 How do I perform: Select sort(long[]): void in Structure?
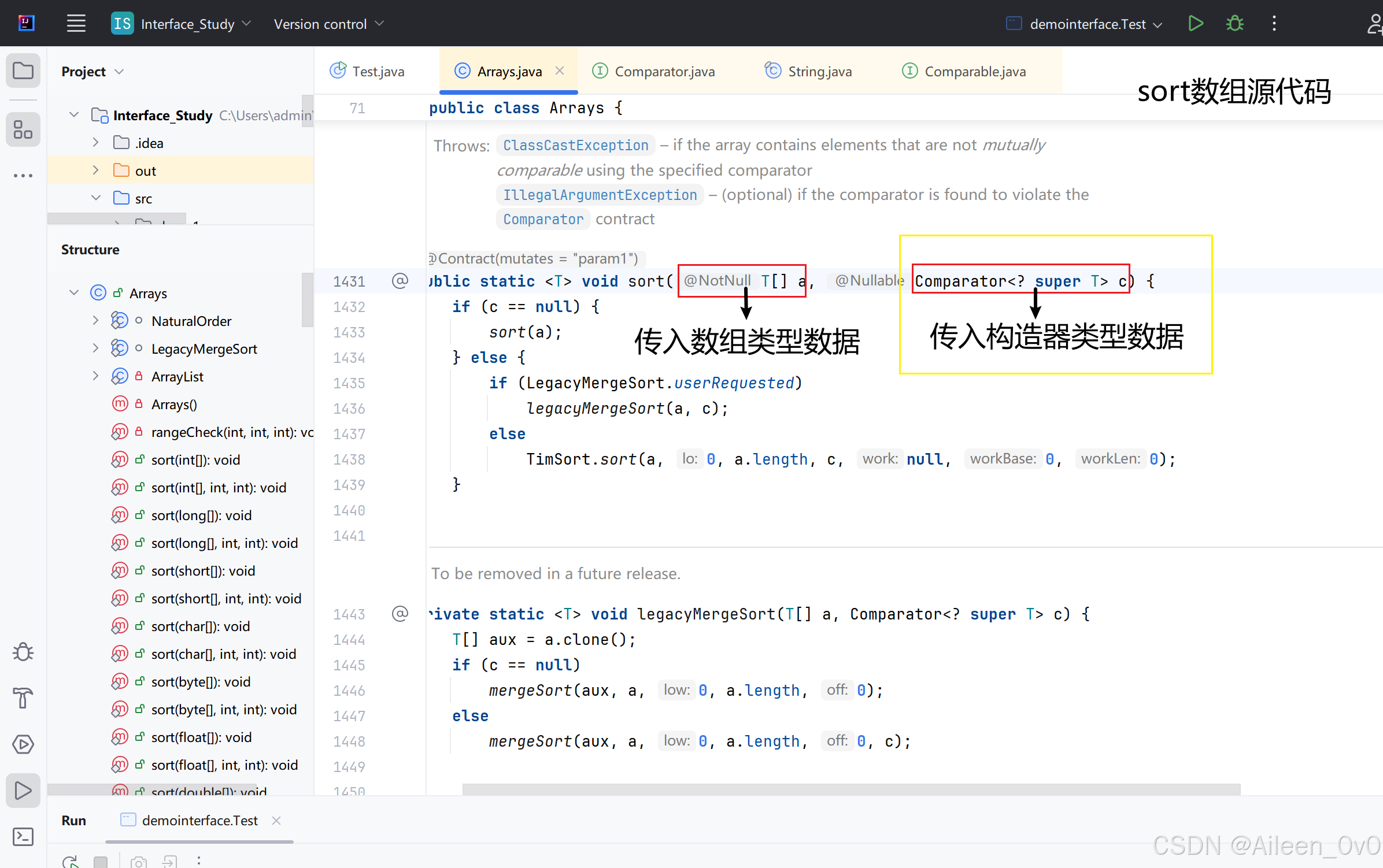(x=180, y=515)
